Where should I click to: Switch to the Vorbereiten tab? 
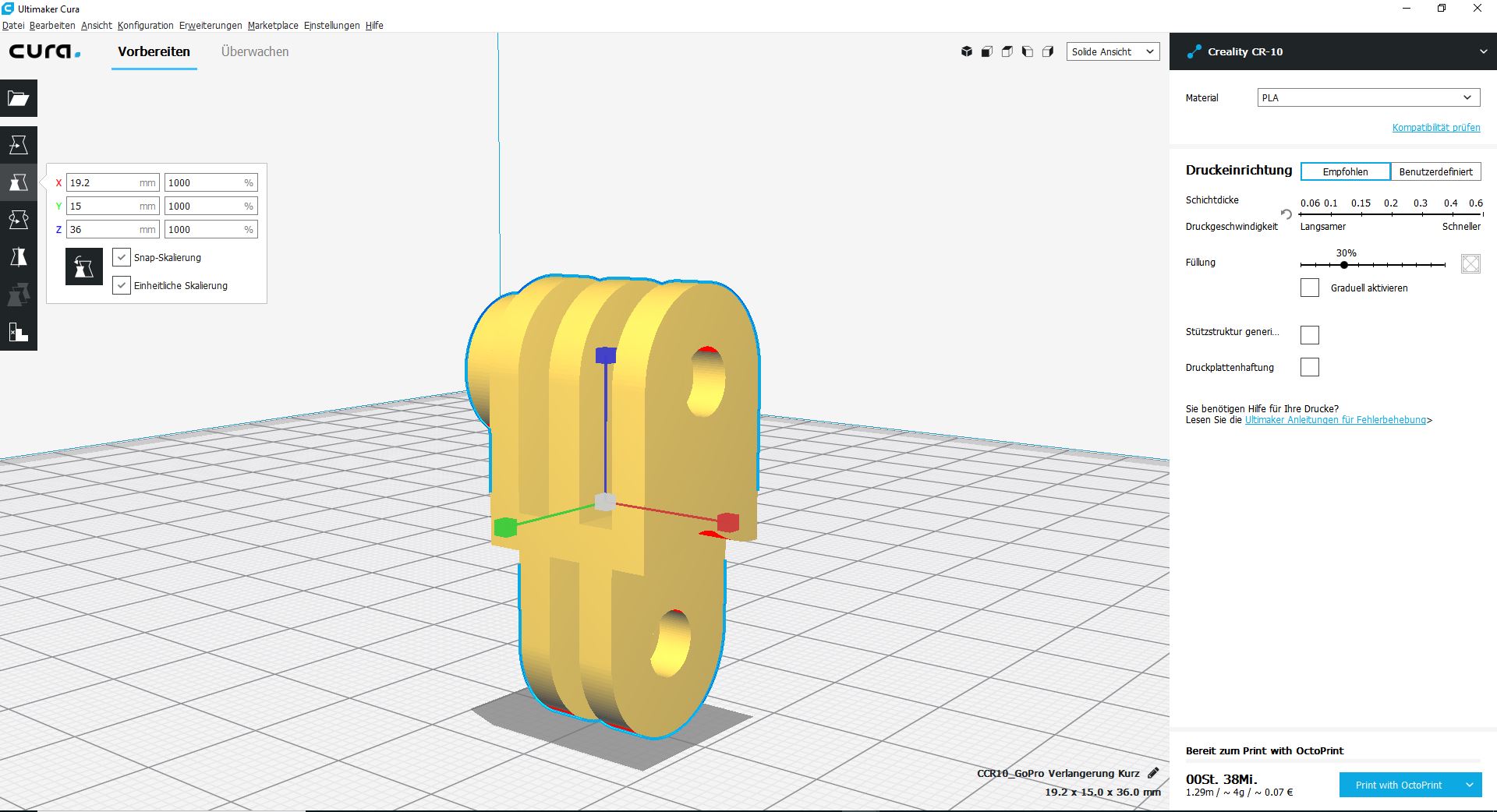pyautogui.click(x=154, y=51)
